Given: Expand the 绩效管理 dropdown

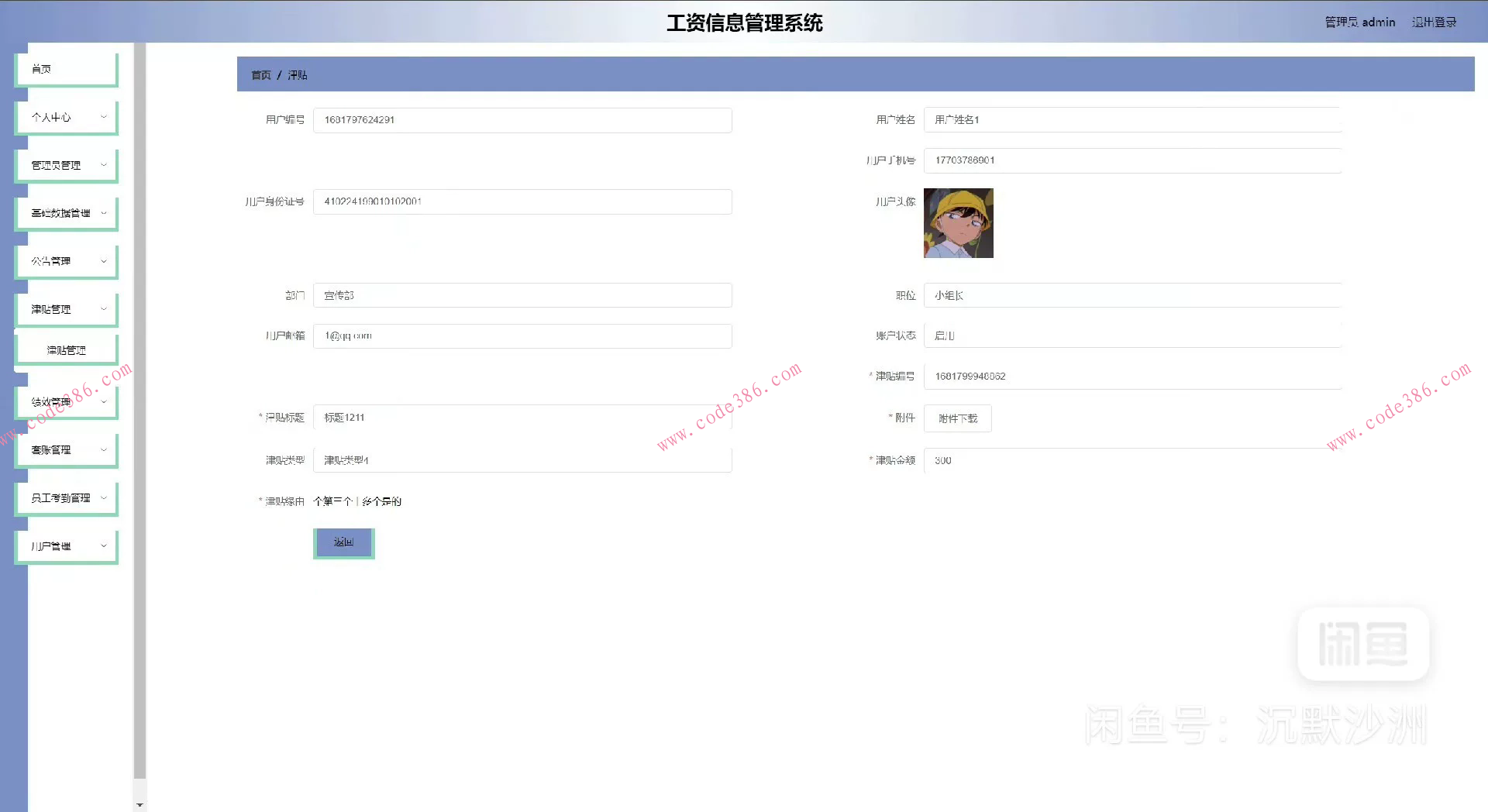Looking at the screenshot, I should point(66,401).
